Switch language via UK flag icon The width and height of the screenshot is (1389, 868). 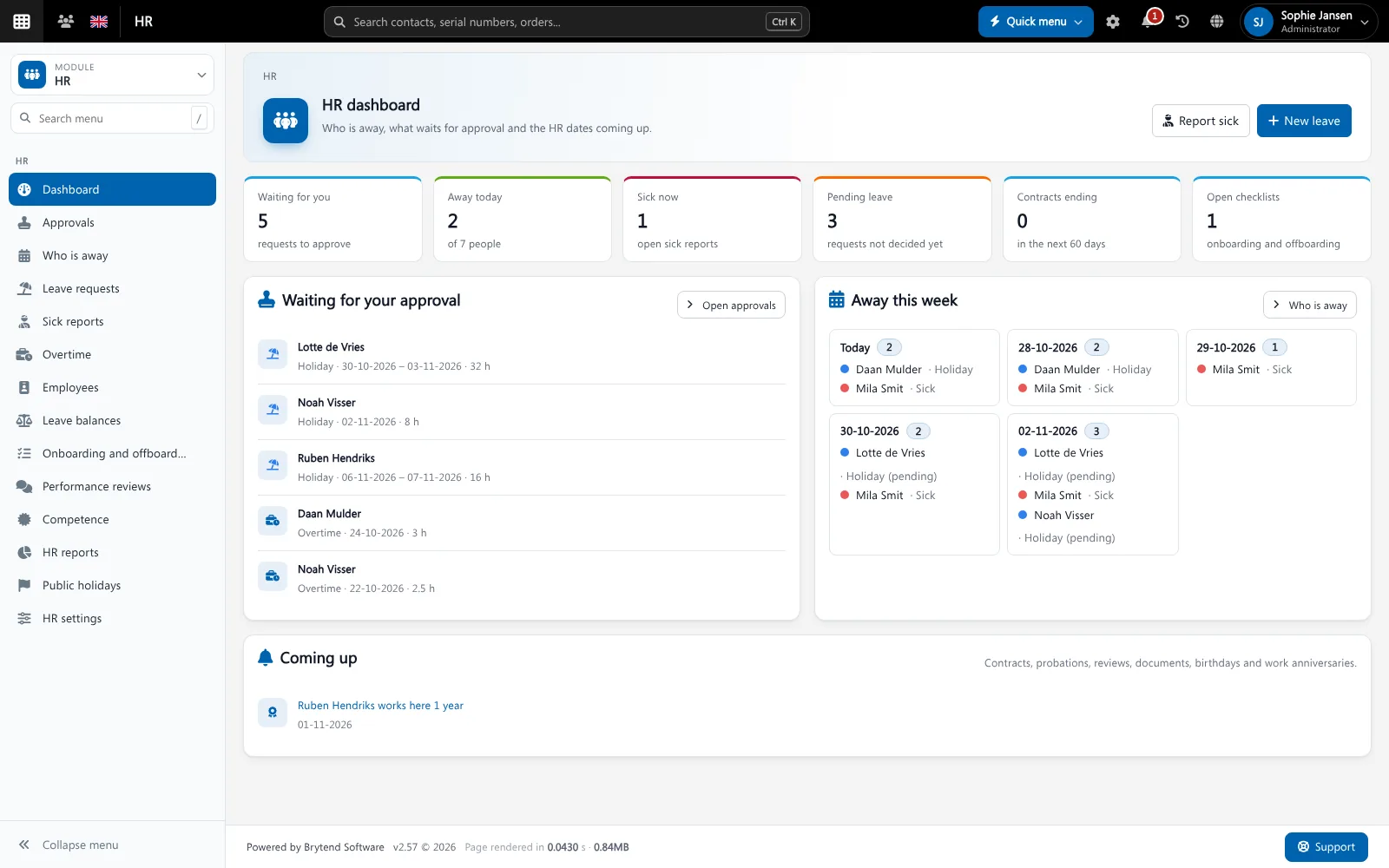[x=99, y=22]
